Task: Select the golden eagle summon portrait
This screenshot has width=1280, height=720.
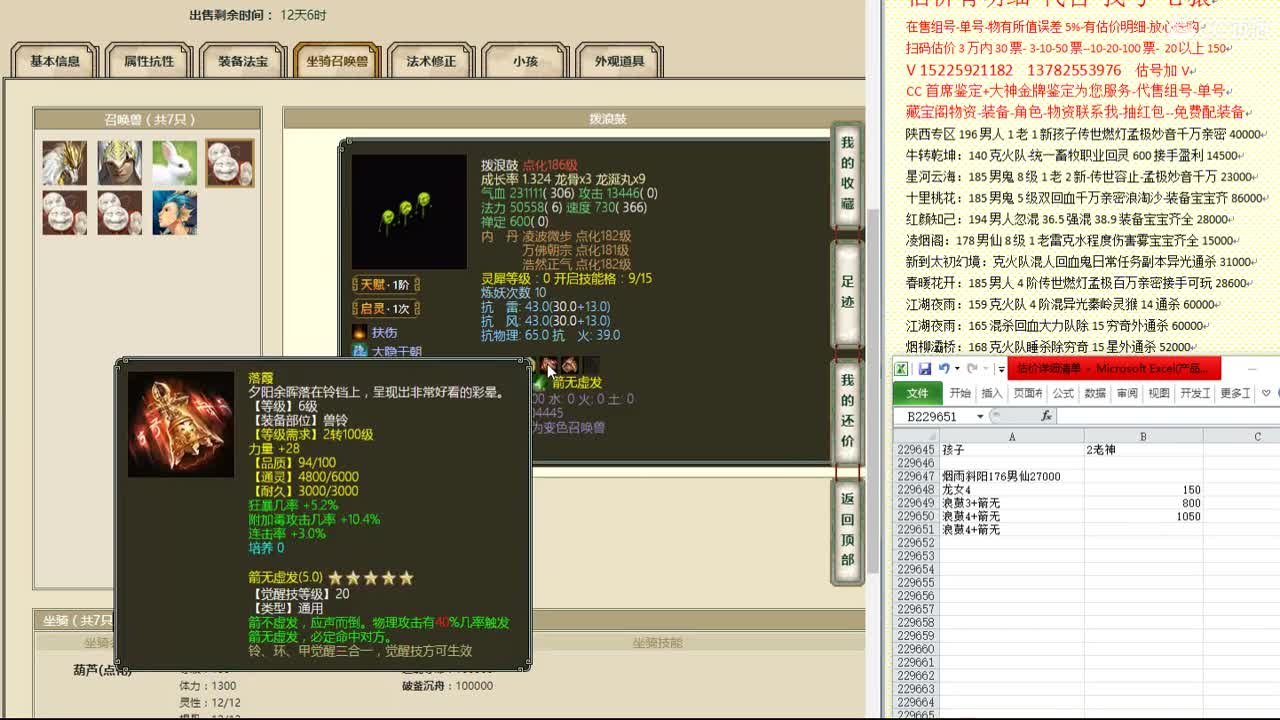Action: [x=65, y=163]
